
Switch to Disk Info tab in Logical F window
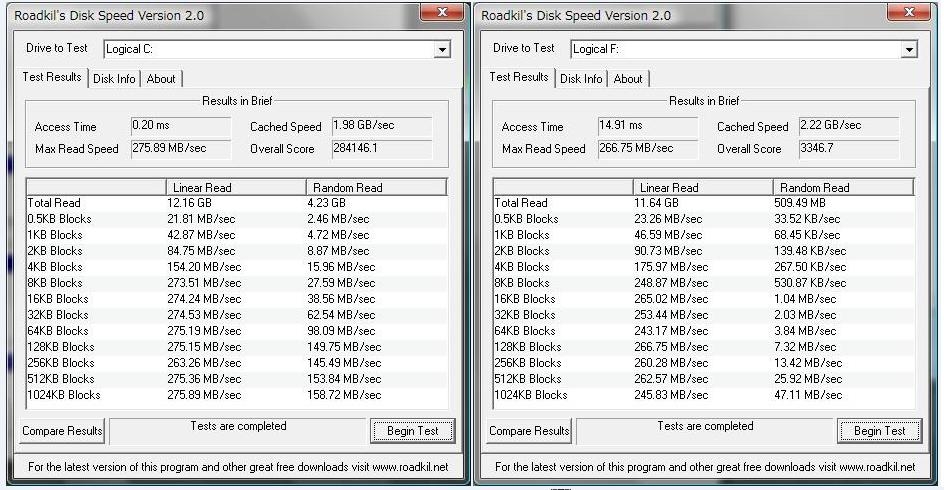[581, 79]
